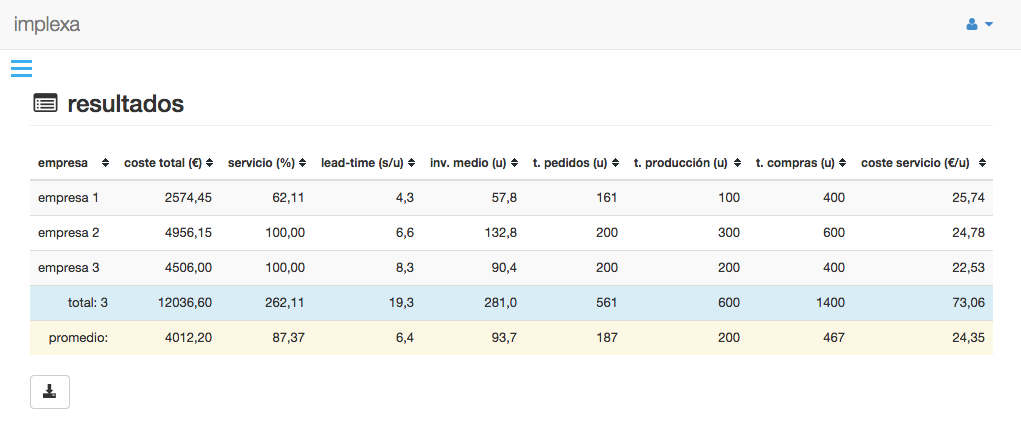Sort by inv. medio (u) column
Image resolution: width=1021 pixels, height=427 pixels.
tap(473, 162)
